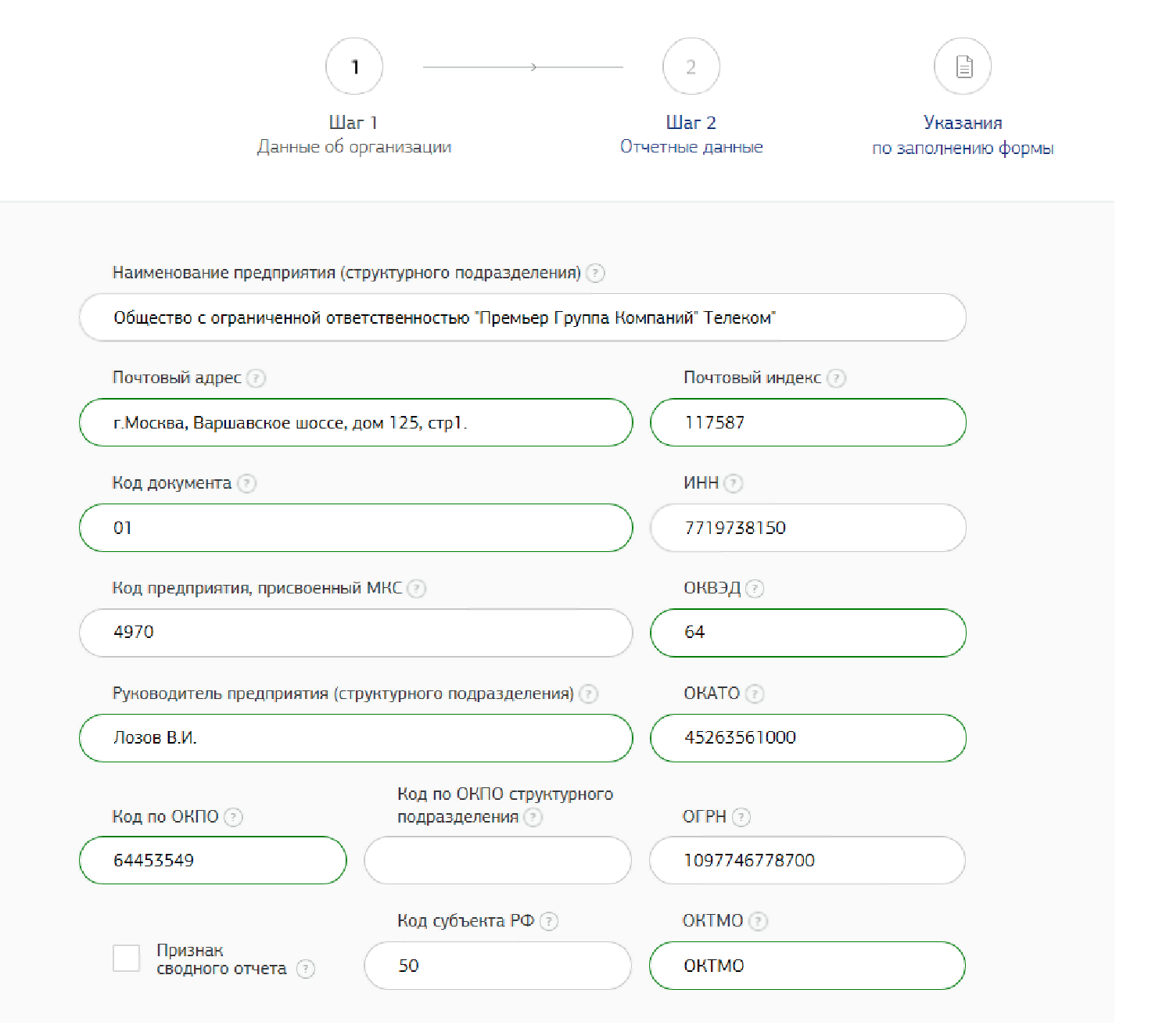Show hint for Код документа field
The image size is (1159, 1036).
(x=247, y=483)
